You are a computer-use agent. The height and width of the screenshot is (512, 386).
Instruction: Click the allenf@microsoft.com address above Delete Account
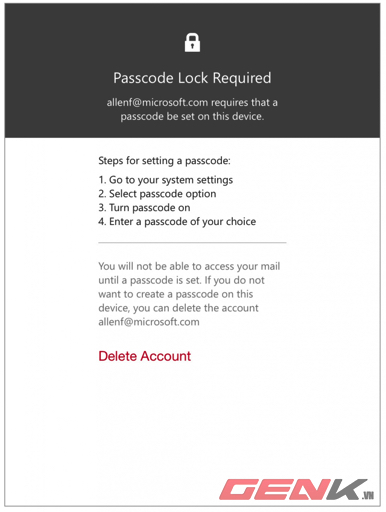point(149,322)
